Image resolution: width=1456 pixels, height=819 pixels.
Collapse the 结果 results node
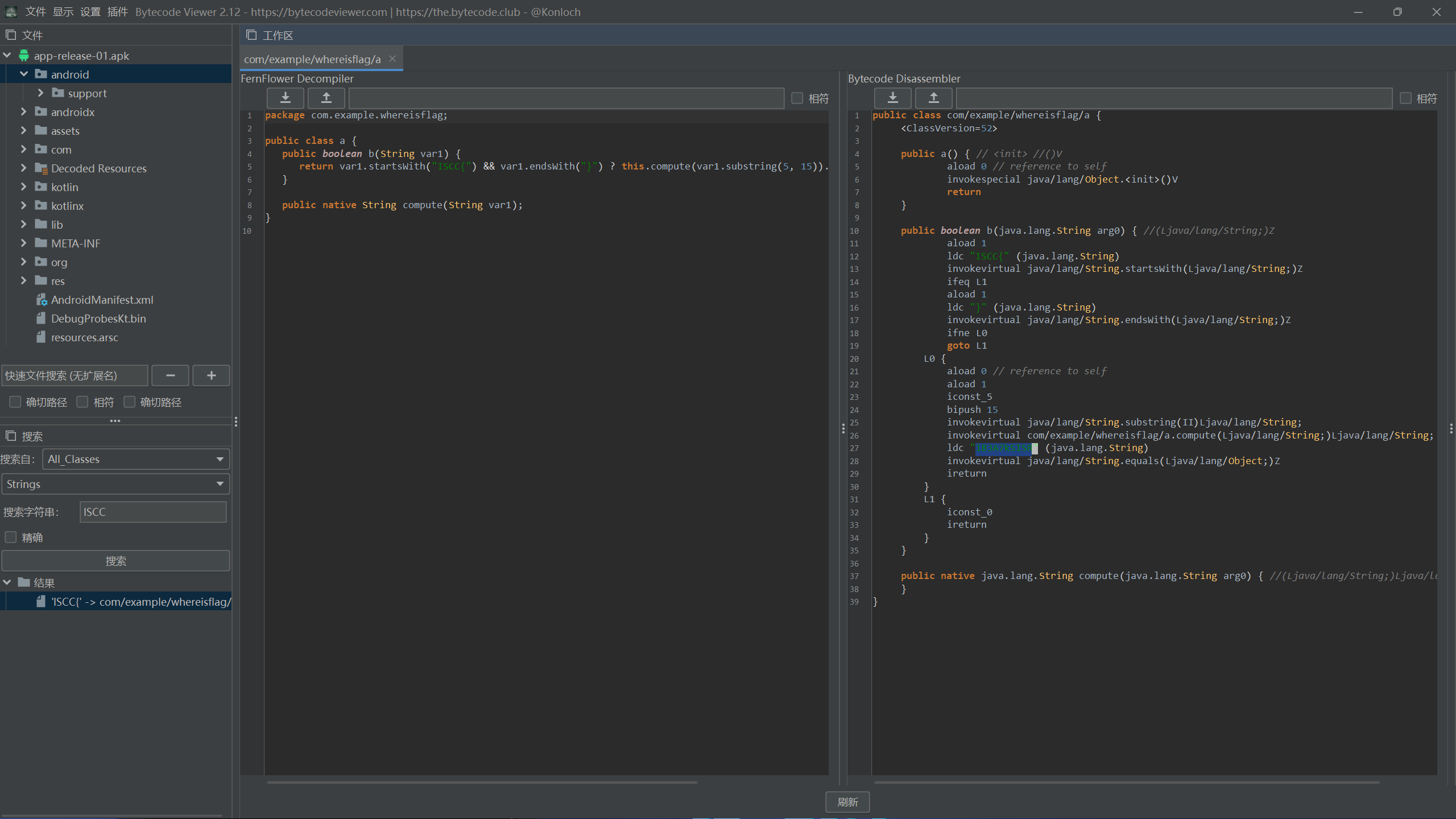click(x=7, y=582)
